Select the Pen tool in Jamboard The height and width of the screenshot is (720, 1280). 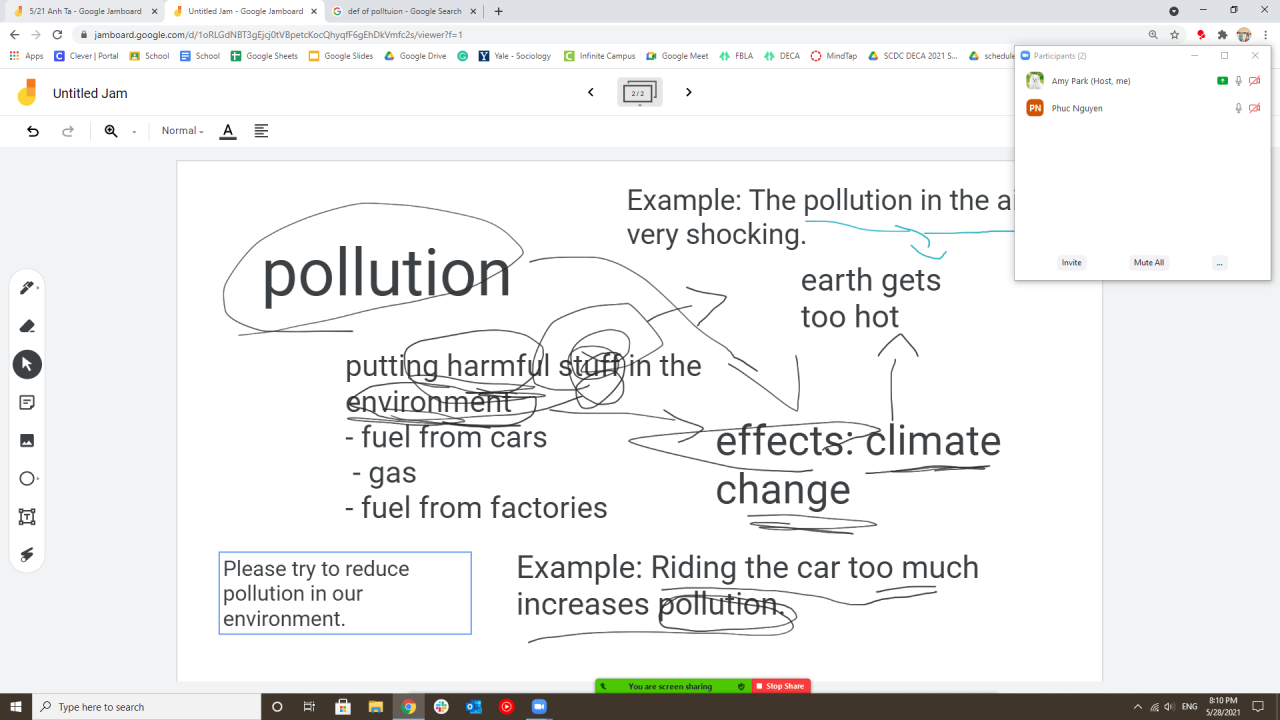(27, 288)
